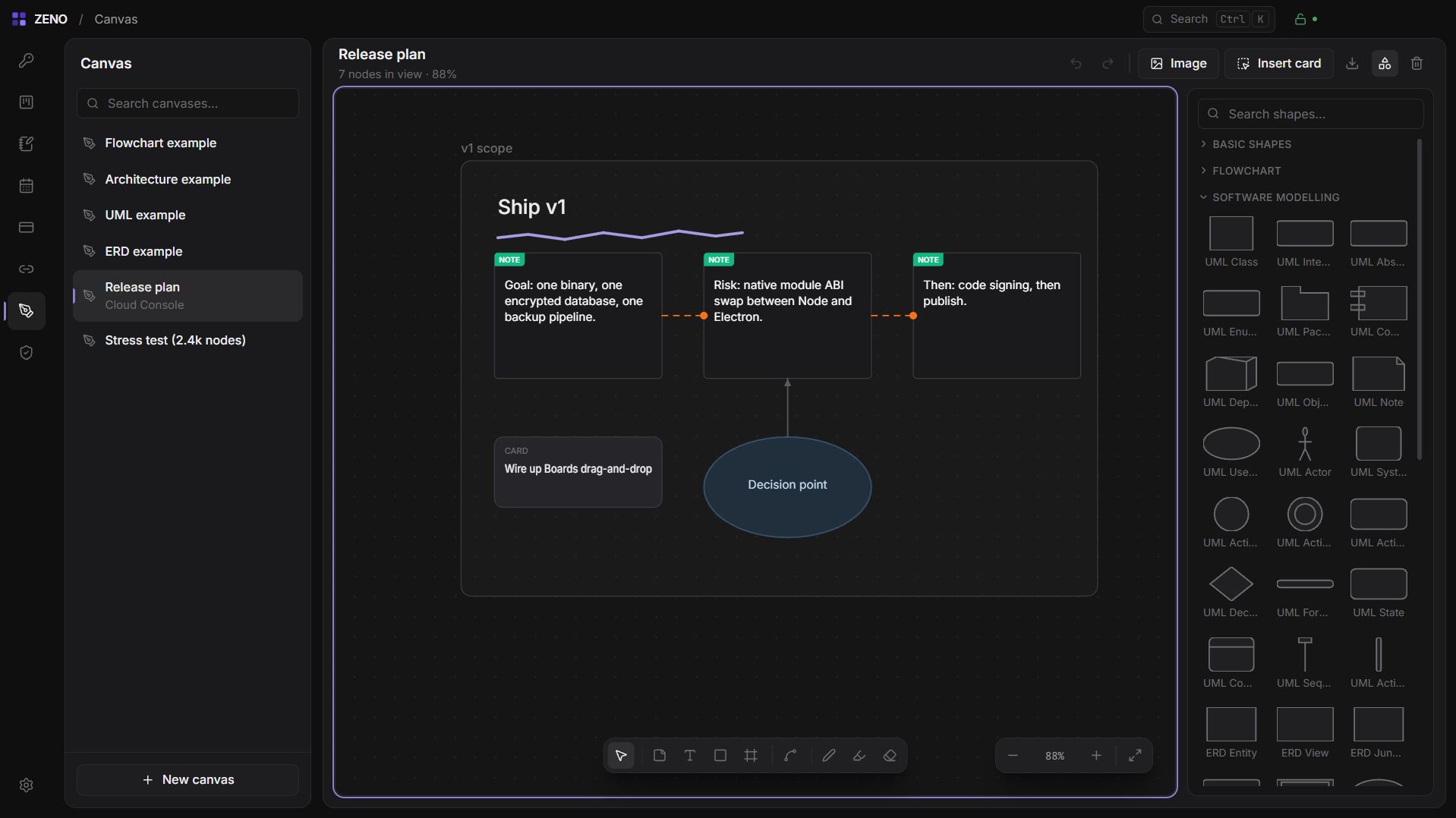Toggle the shapes panel button
This screenshot has width=1456, height=818.
tap(1385, 64)
